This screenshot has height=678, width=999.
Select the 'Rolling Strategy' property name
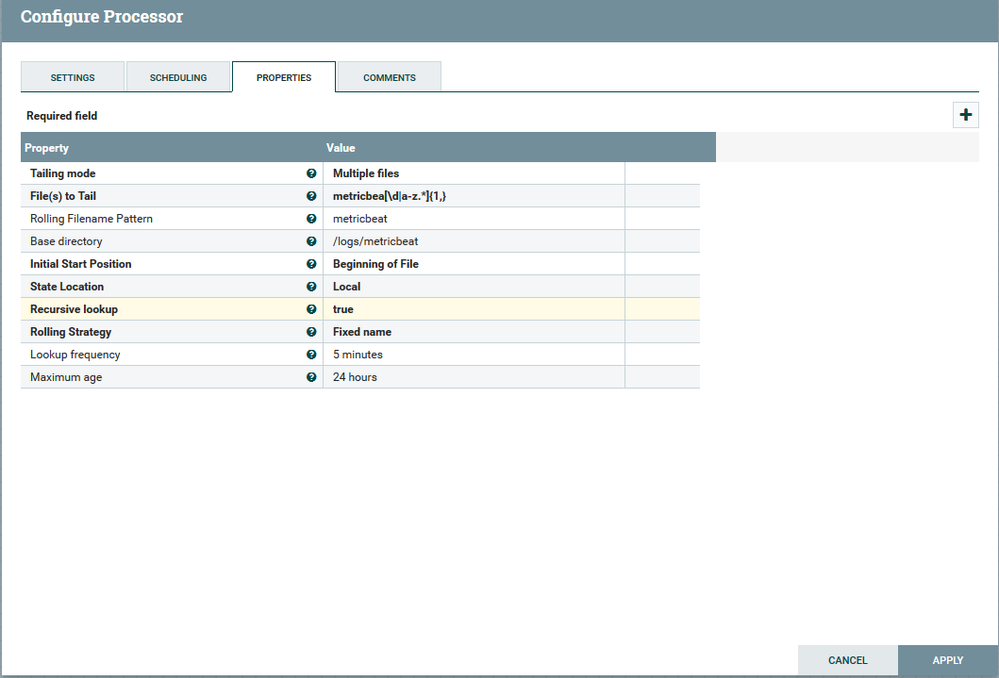coord(71,331)
